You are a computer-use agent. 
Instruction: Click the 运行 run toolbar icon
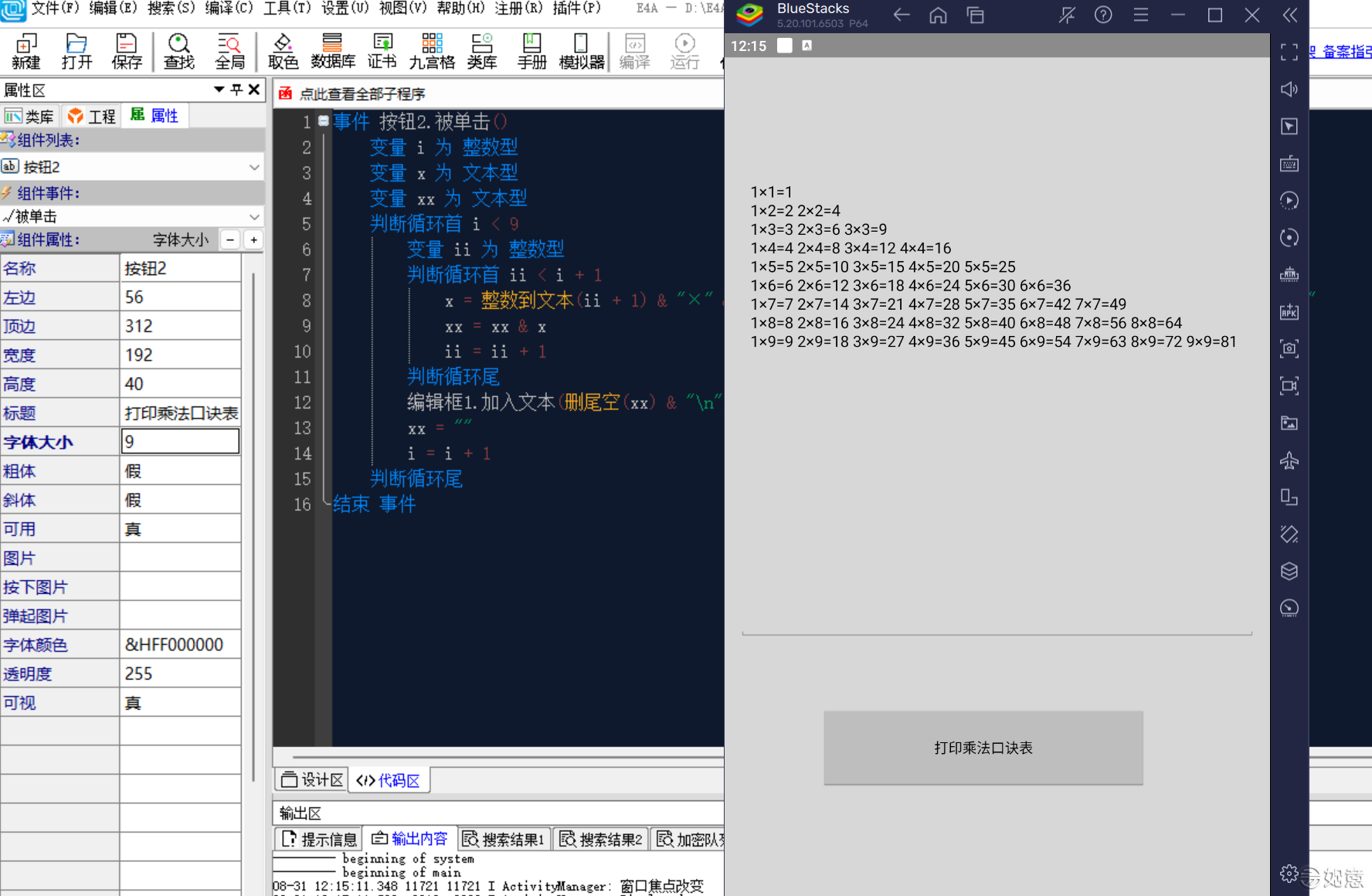684,51
